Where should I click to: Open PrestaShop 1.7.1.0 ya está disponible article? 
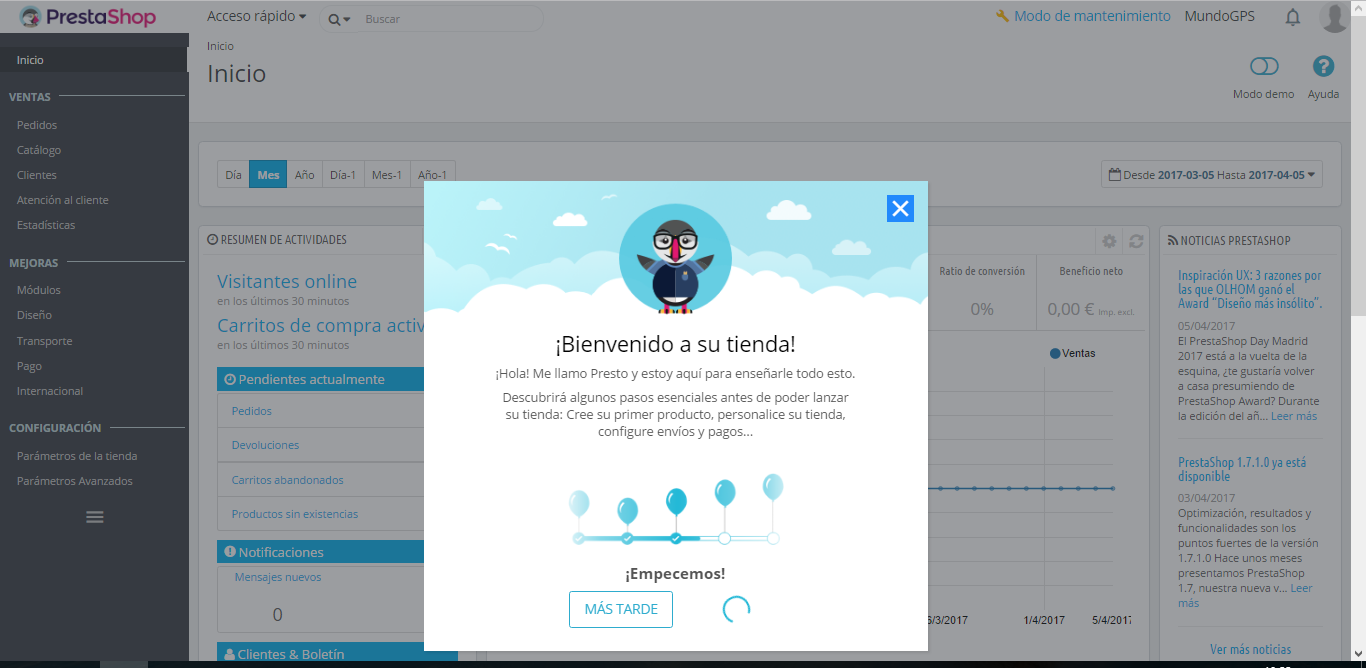tap(1242, 470)
